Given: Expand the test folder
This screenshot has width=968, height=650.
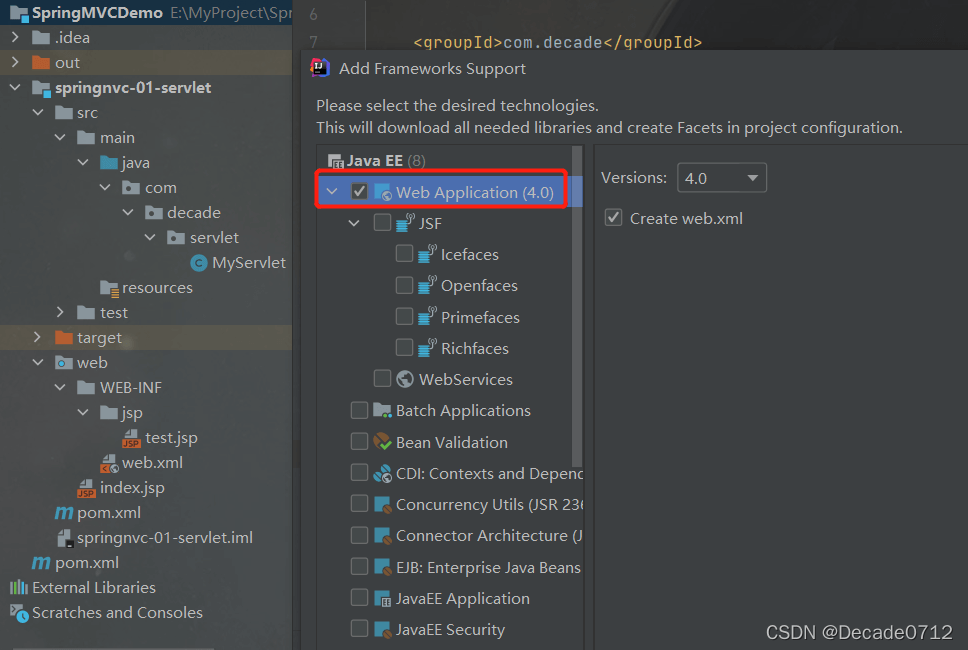Looking at the screenshot, I should [60, 312].
